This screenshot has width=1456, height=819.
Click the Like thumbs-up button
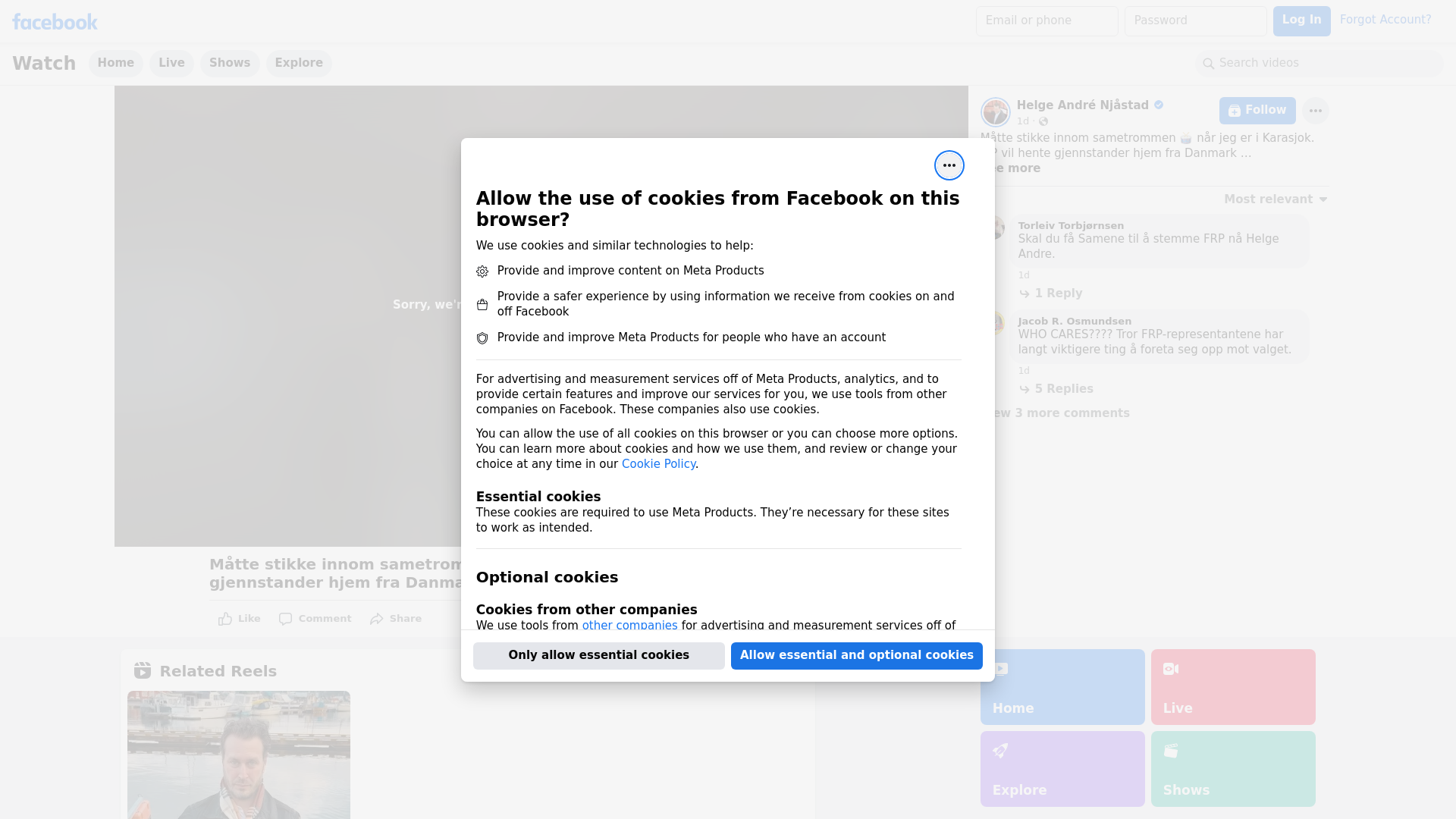tap(240, 619)
